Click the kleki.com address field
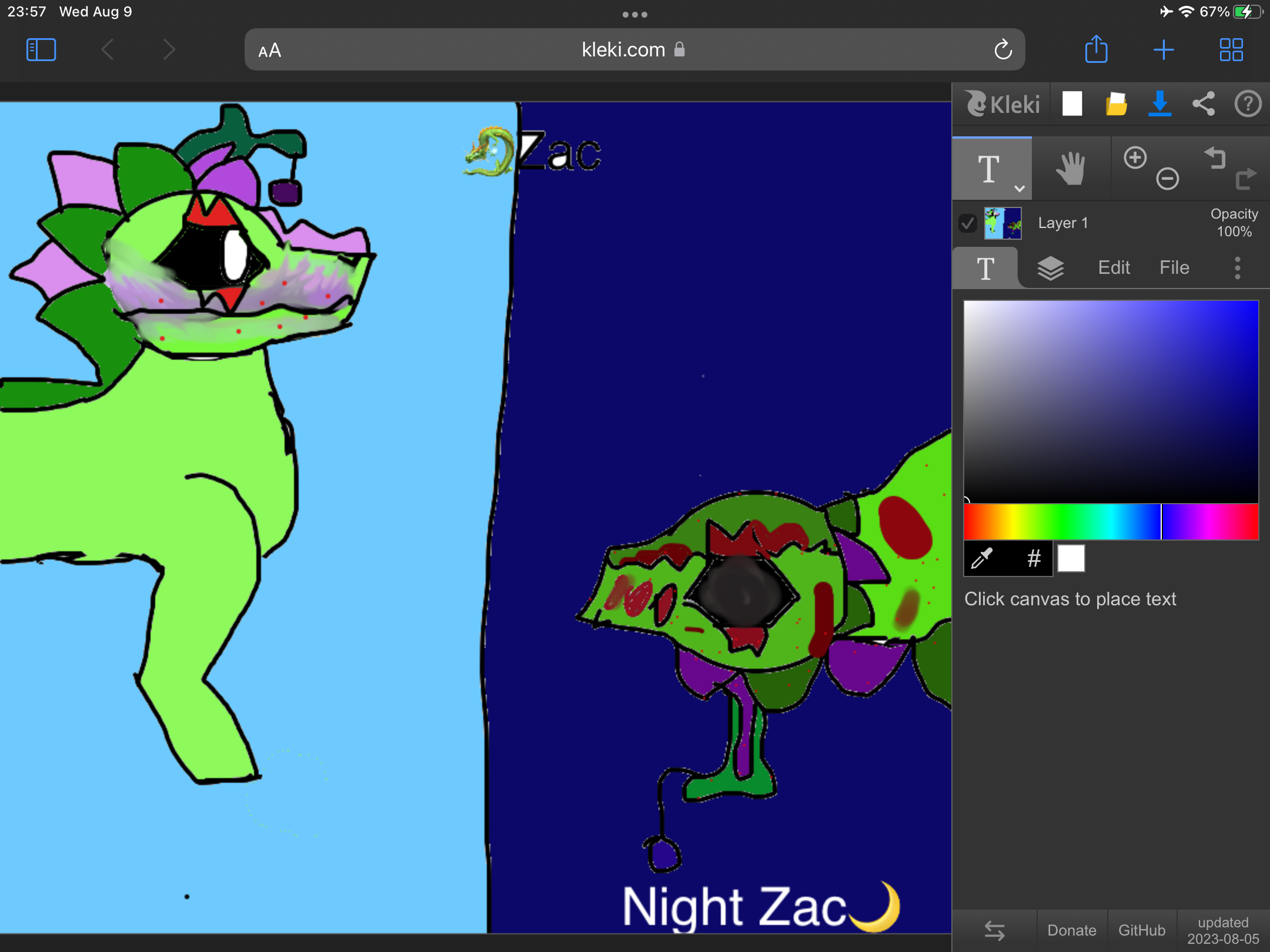The height and width of the screenshot is (952, 1270). (x=635, y=50)
